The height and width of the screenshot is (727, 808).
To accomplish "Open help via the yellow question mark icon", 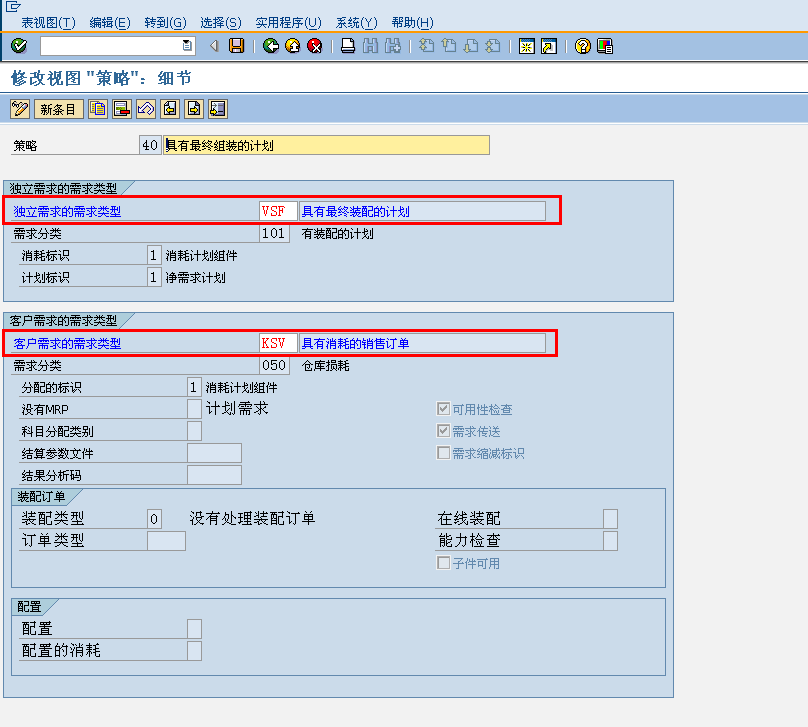I will tap(583, 46).
